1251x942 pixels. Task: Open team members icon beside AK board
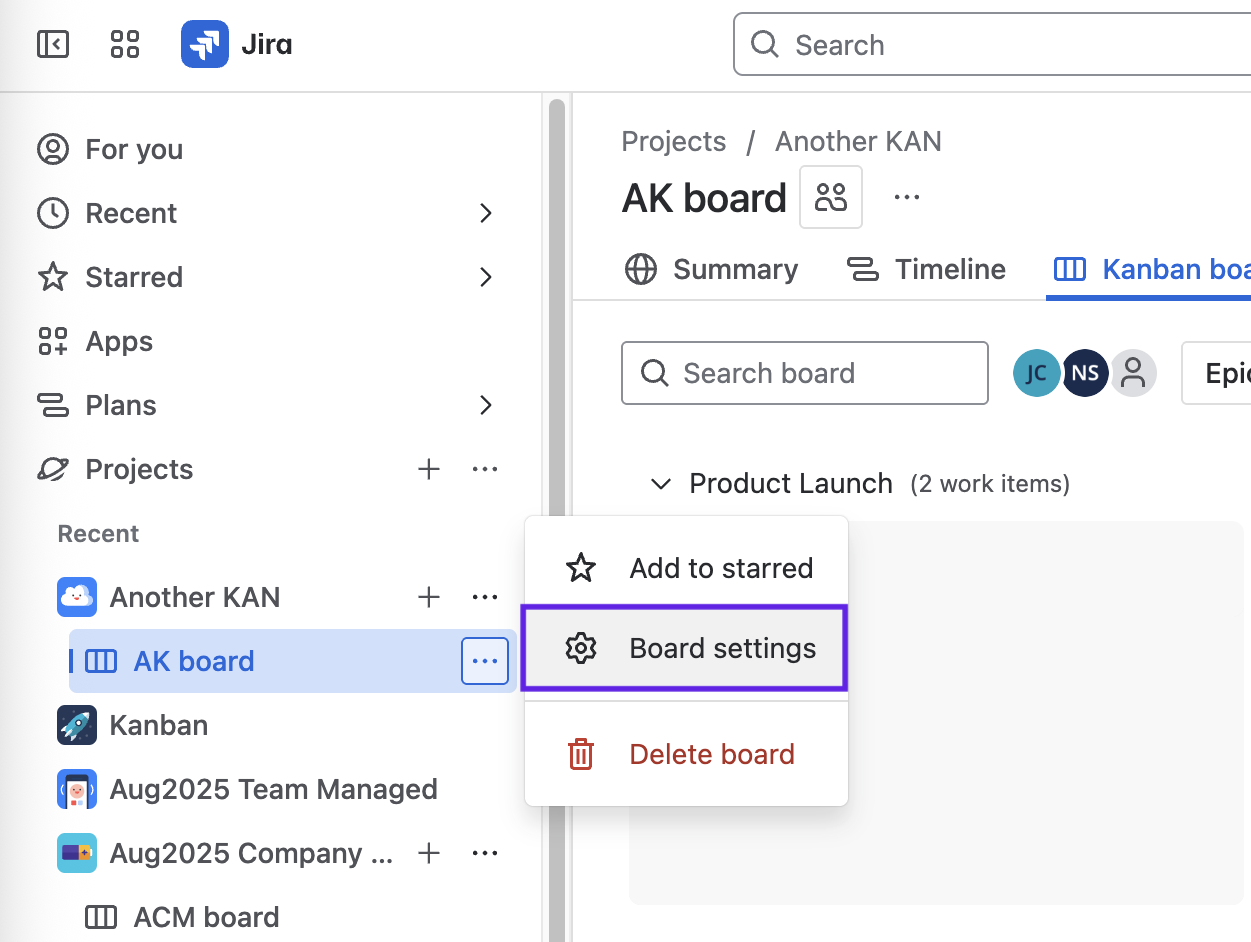(831, 197)
